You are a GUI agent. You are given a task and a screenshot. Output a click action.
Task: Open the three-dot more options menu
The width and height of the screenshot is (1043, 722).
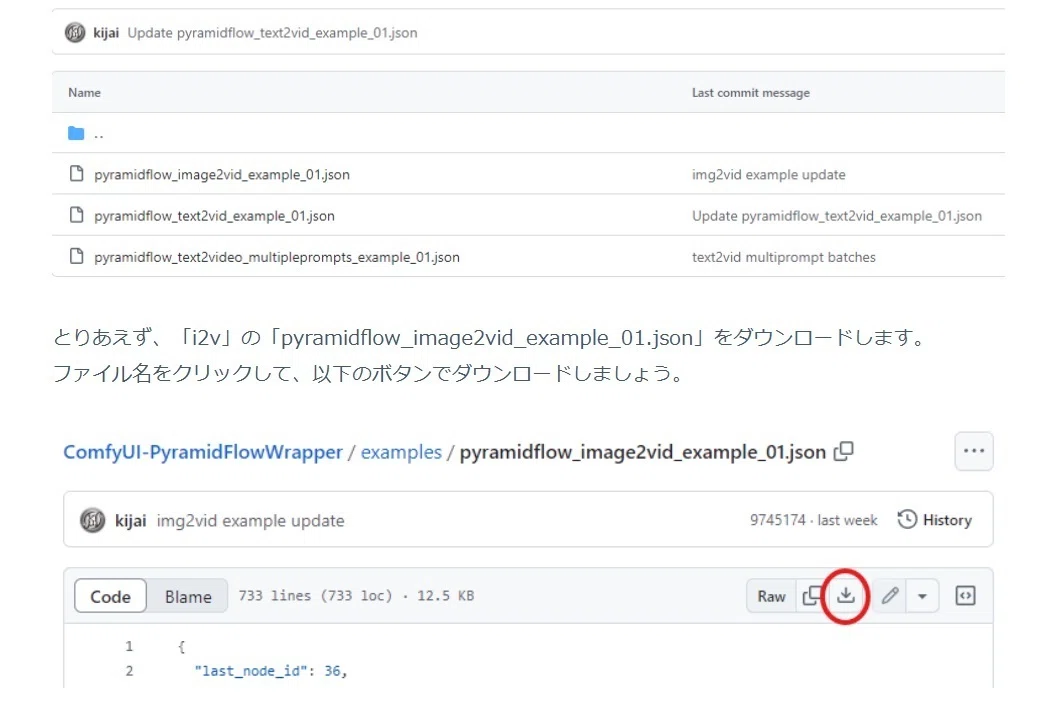pyautogui.click(x=974, y=451)
